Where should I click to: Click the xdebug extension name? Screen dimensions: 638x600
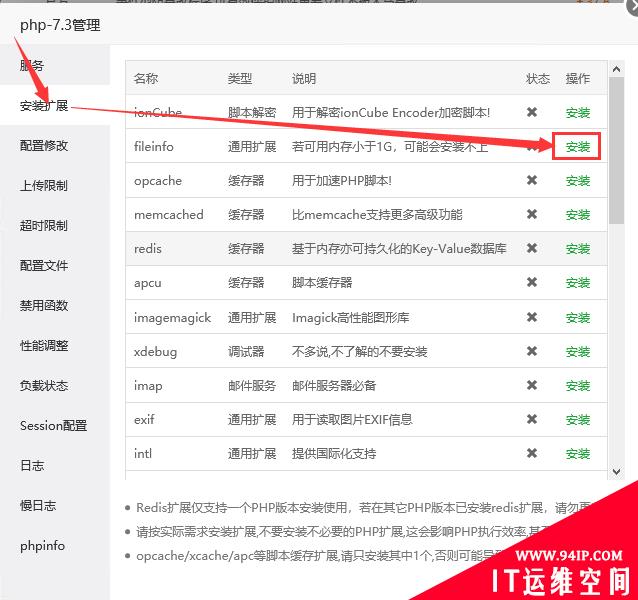point(155,352)
